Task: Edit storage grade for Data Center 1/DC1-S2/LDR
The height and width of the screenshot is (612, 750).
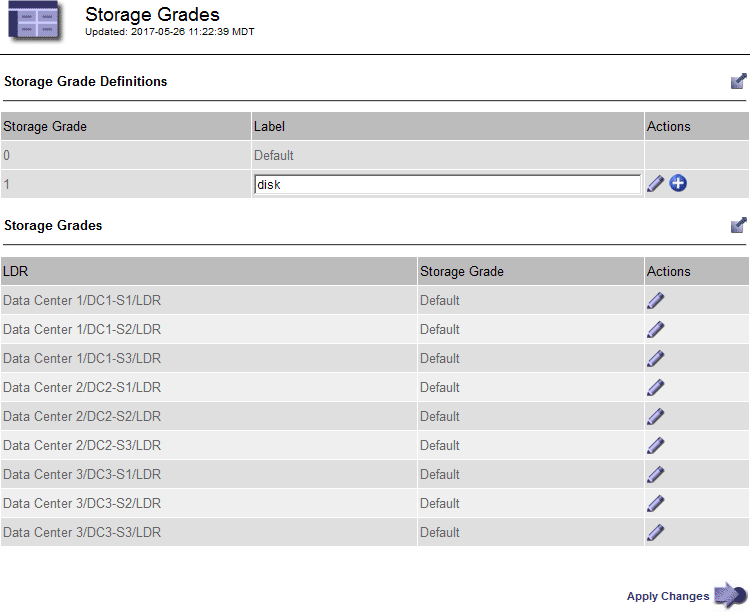Action: 655,330
